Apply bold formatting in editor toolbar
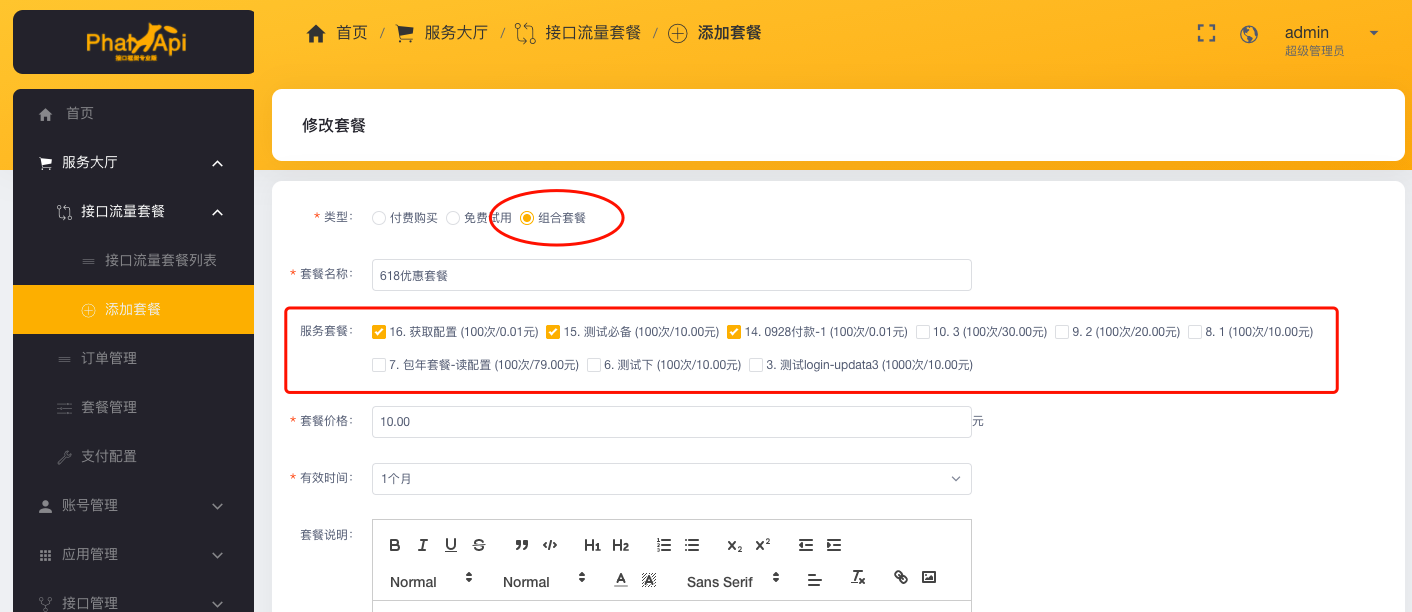This screenshot has width=1412, height=612. pos(395,545)
